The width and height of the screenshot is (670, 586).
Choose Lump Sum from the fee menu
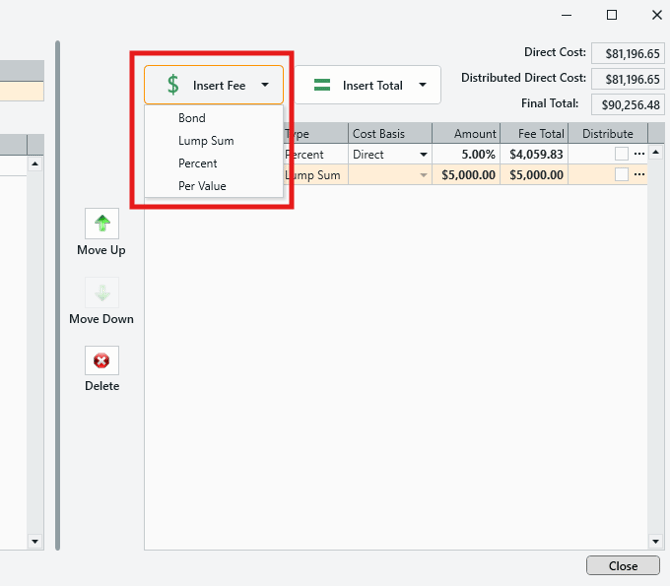point(206,141)
